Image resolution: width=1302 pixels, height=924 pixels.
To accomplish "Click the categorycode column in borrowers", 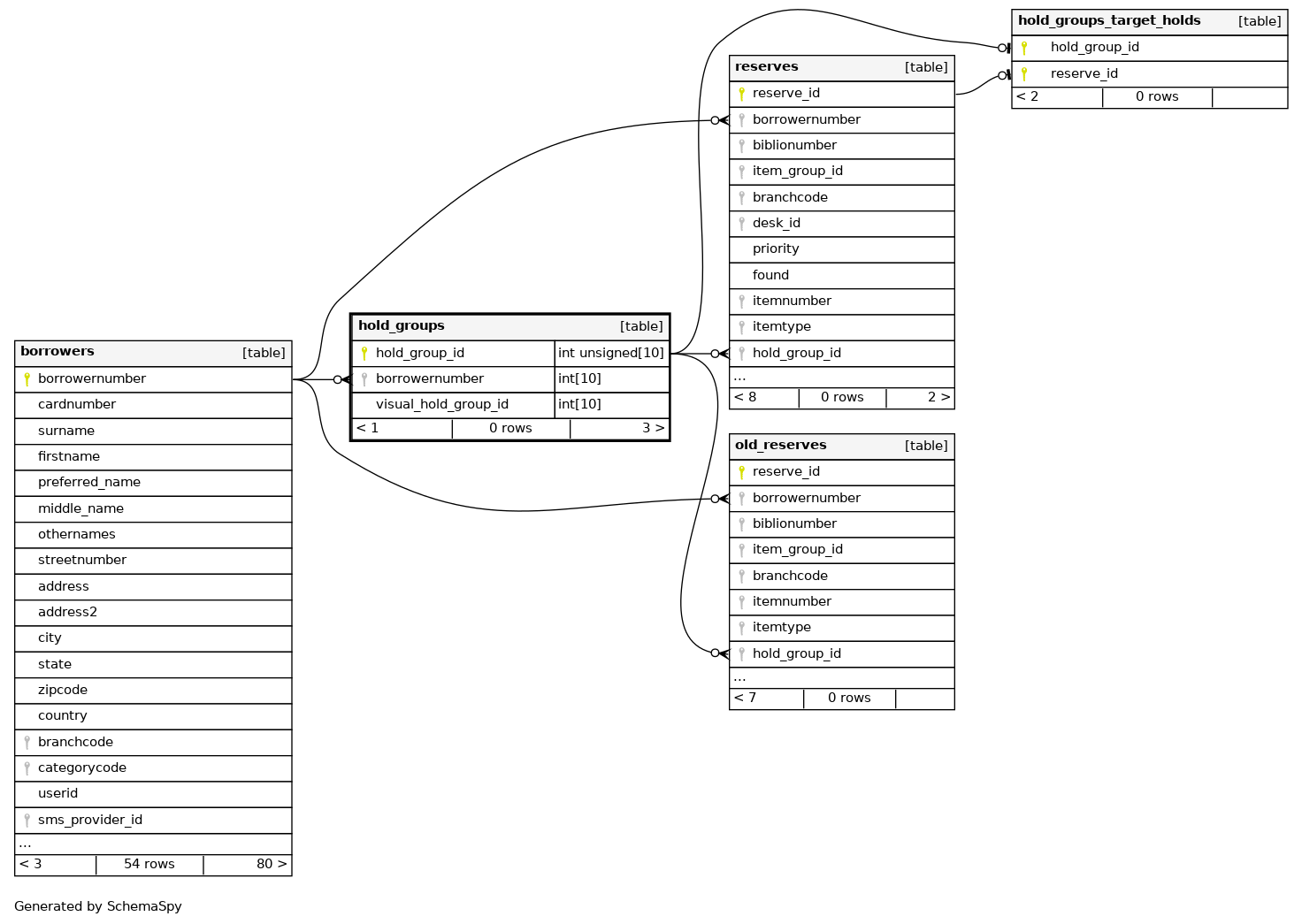I will (x=81, y=768).
